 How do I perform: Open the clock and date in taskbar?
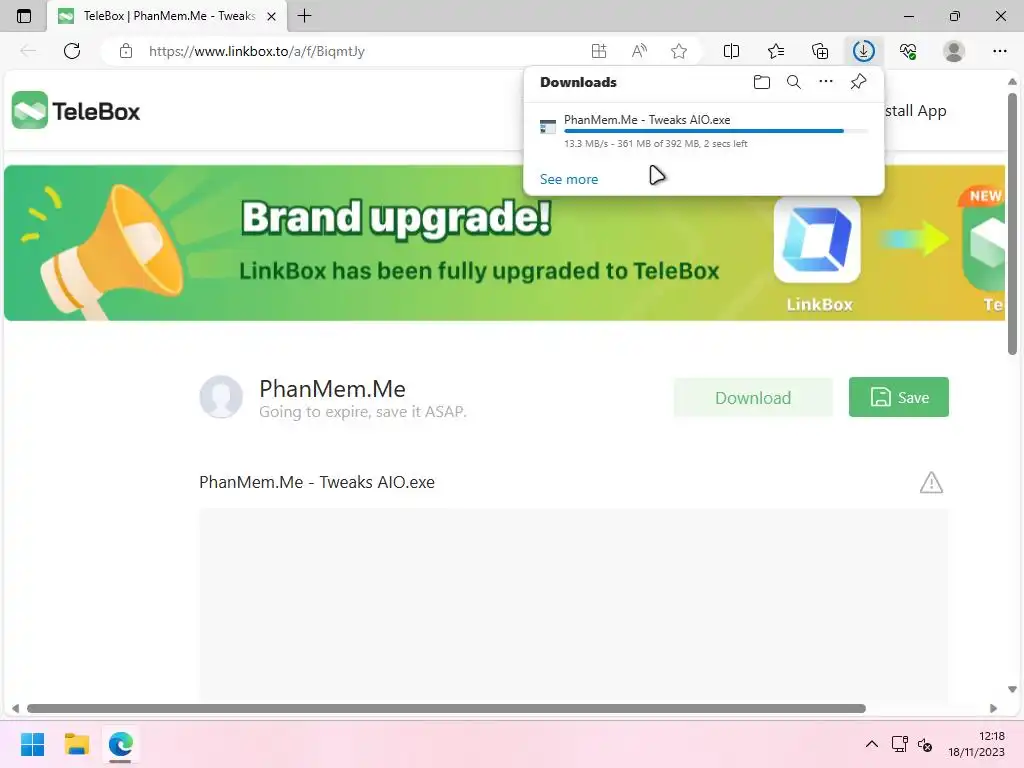pyautogui.click(x=976, y=744)
